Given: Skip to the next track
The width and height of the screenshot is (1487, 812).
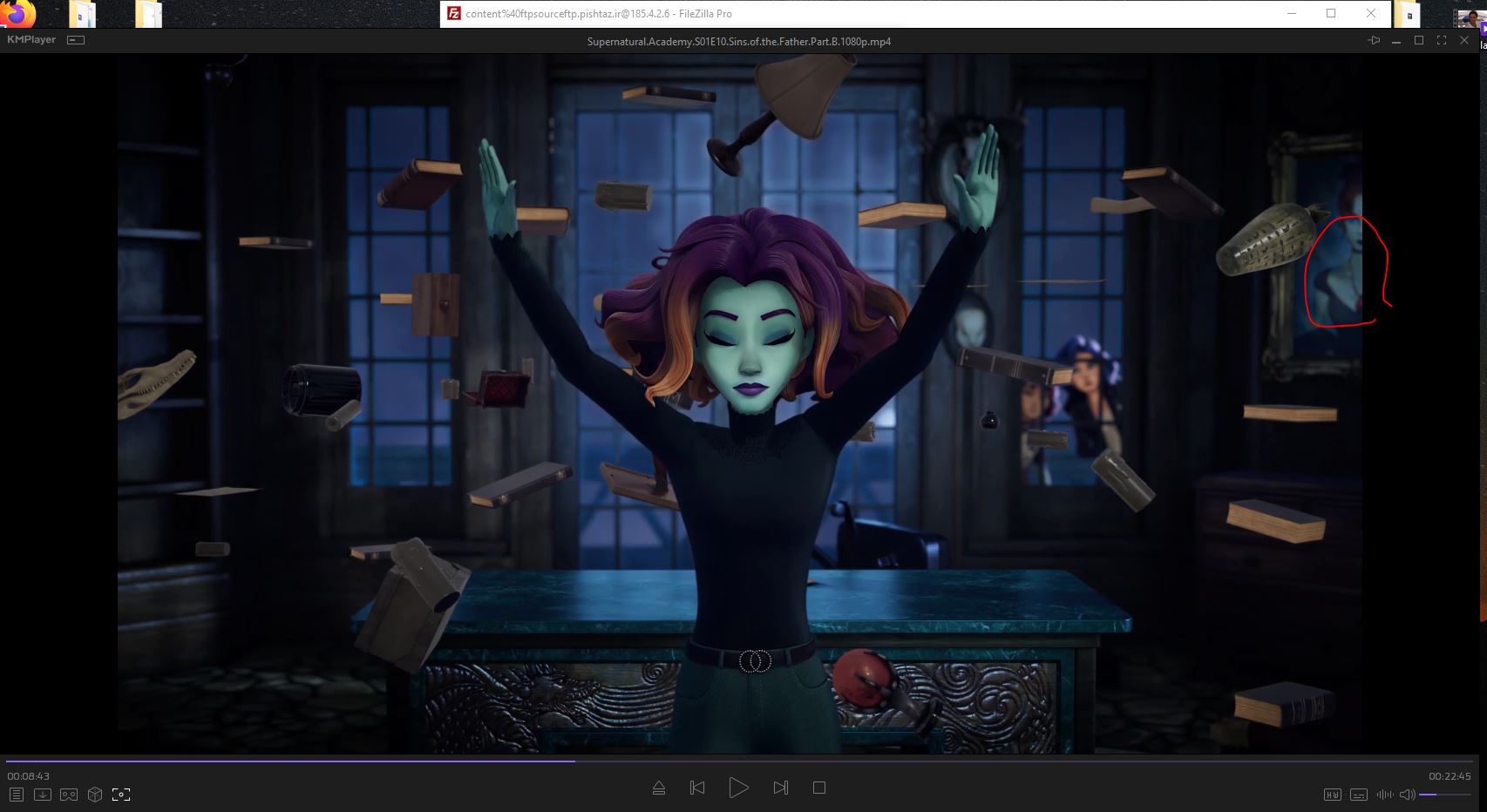Looking at the screenshot, I should click(x=780, y=788).
